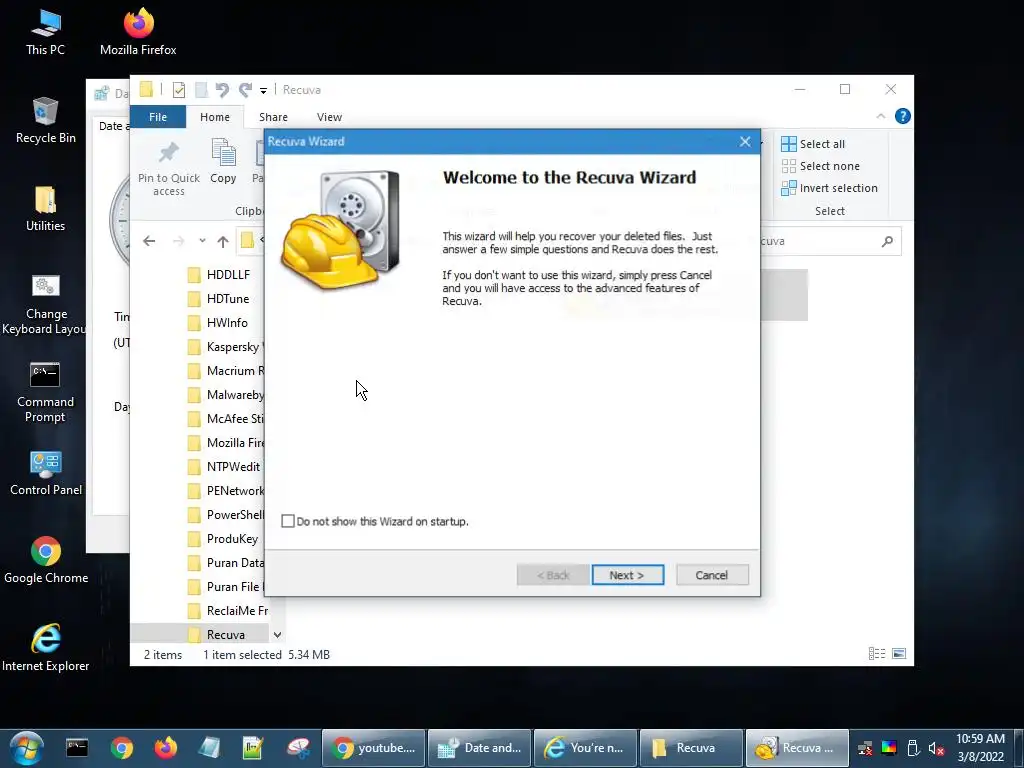Open recent locations dropdown arrow in Explorer

click(202, 242)
